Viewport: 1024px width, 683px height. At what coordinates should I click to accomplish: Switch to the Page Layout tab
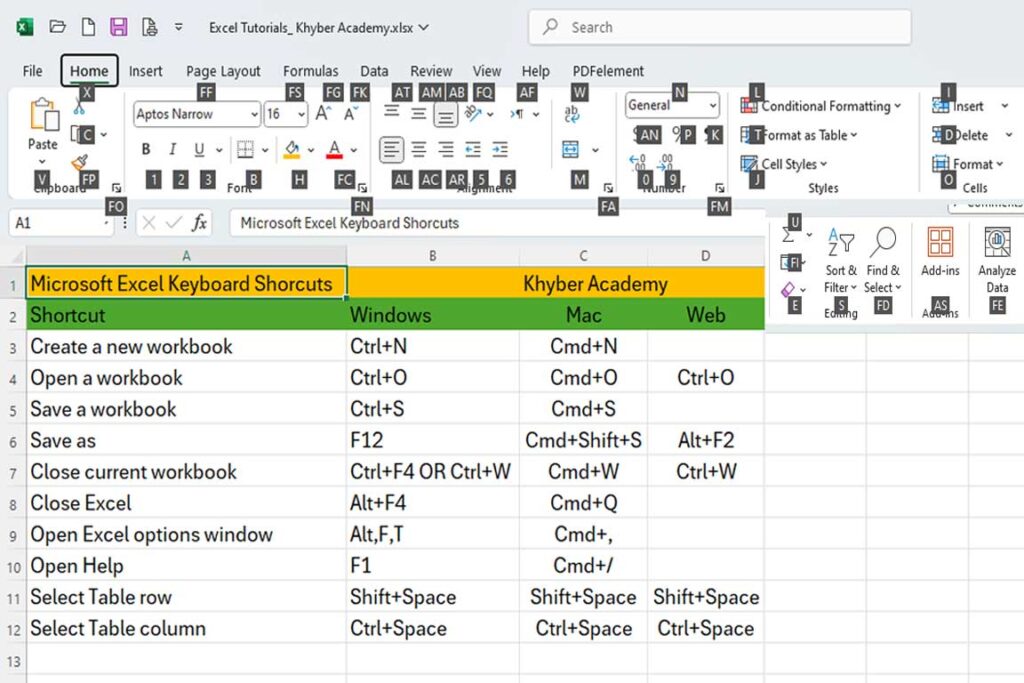tap(223, 71)
